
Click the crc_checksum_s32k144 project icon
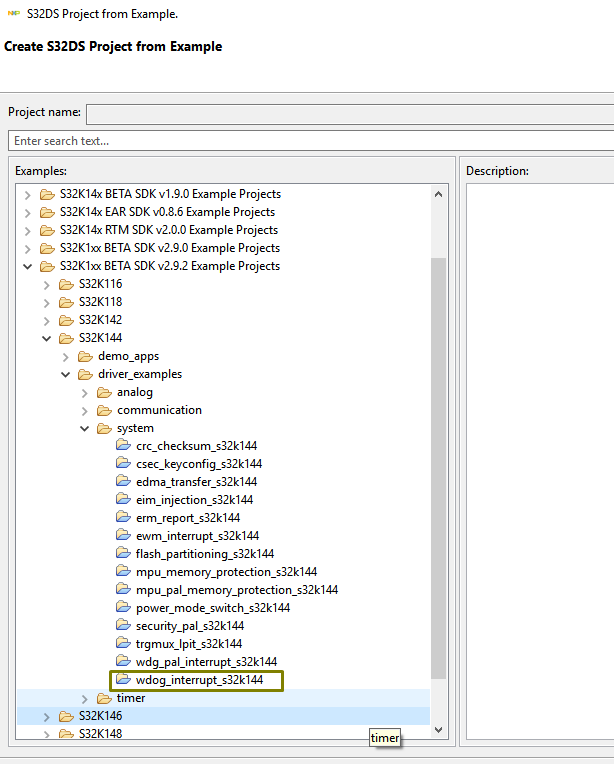tap(123, 445)
